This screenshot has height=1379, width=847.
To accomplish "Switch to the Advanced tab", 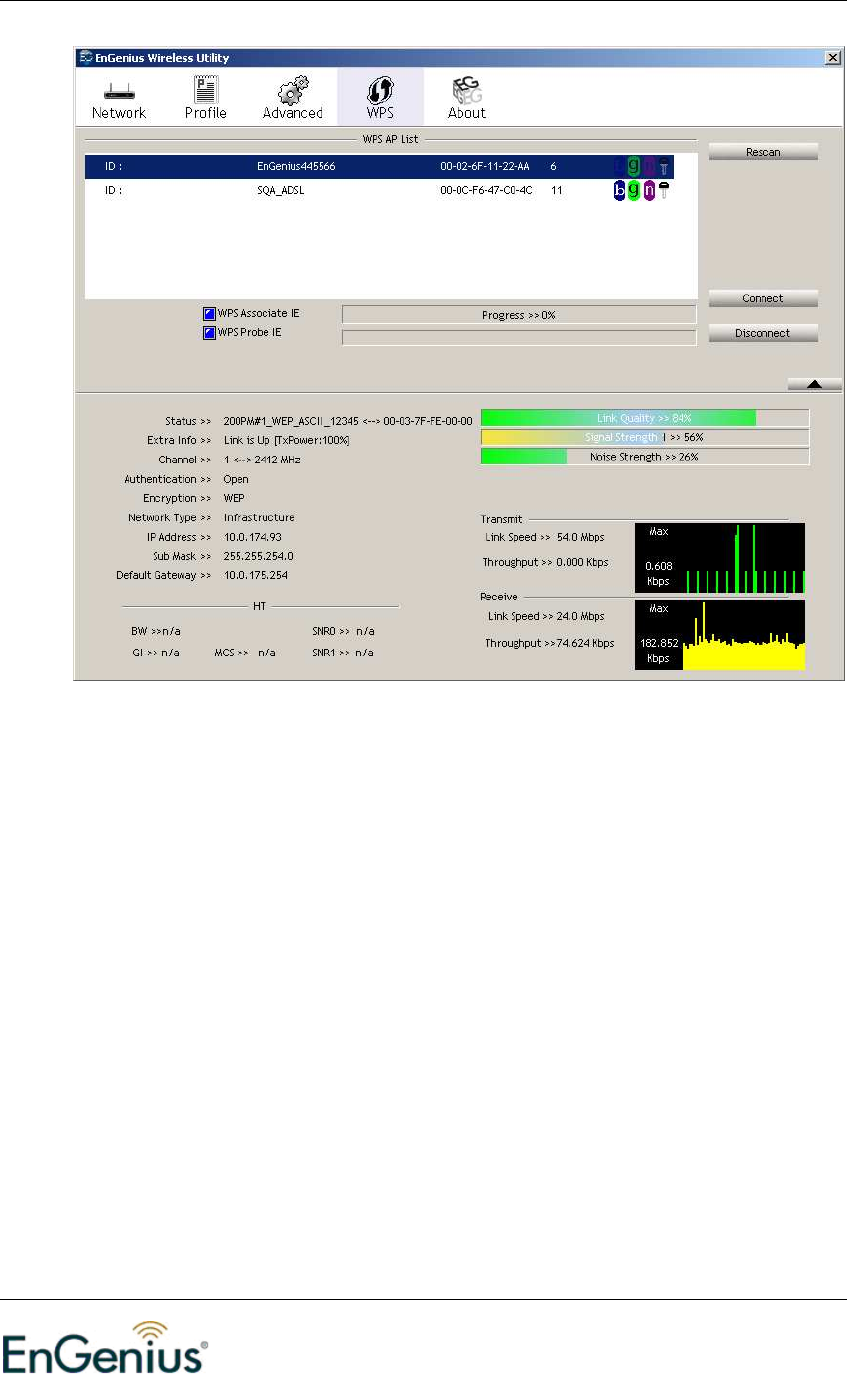I will coord(292,97).
